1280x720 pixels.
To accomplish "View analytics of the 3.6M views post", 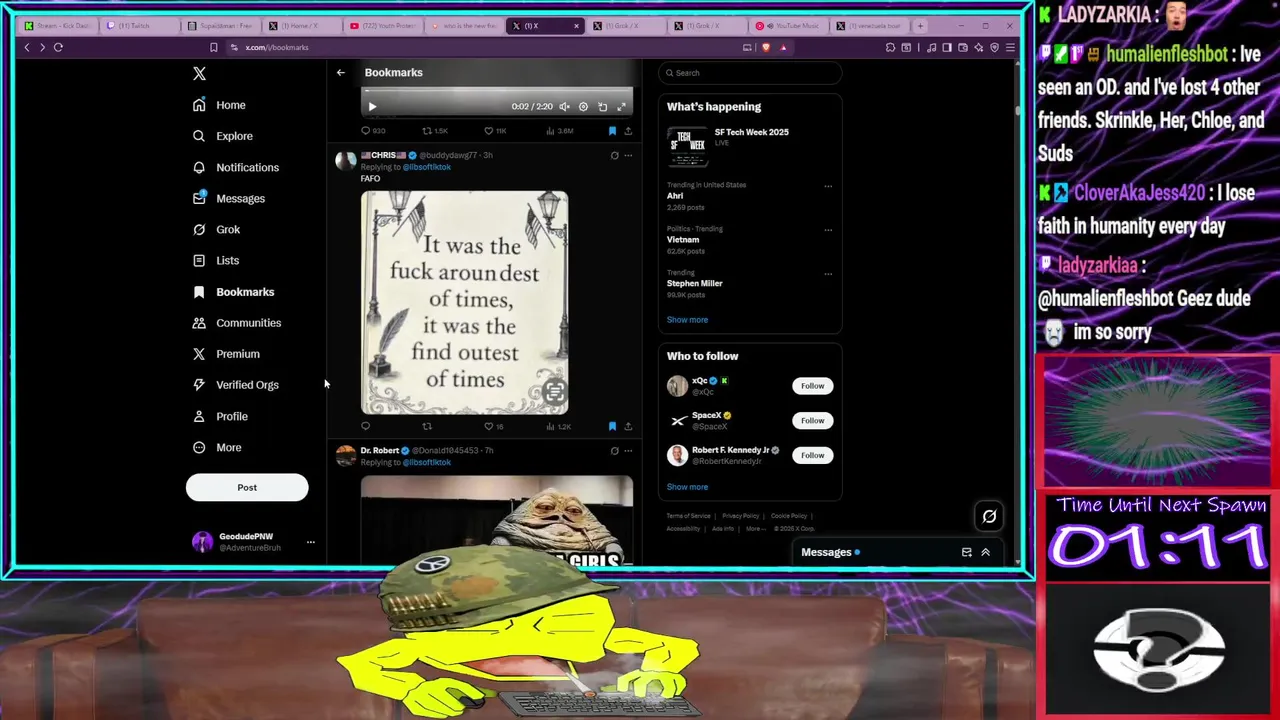I will click(559, 131).
